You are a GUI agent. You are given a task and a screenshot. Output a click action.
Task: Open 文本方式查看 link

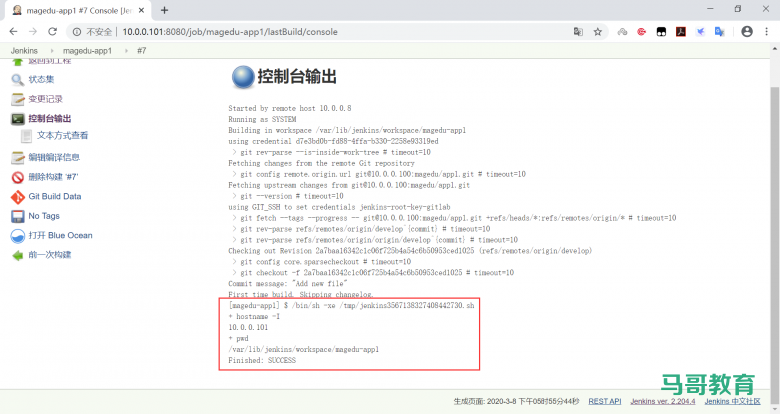tap(63, 135)
